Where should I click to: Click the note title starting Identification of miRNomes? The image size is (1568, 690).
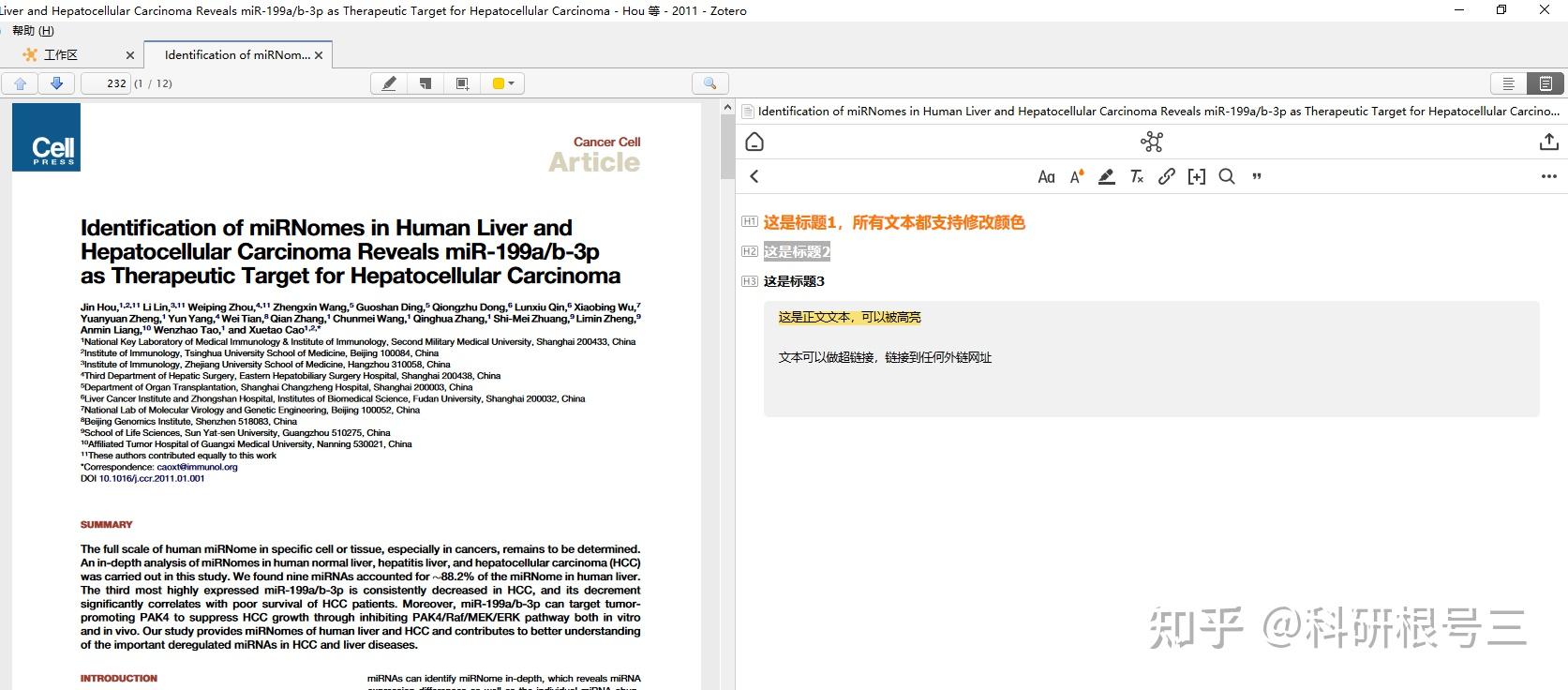coord(1158,111)
